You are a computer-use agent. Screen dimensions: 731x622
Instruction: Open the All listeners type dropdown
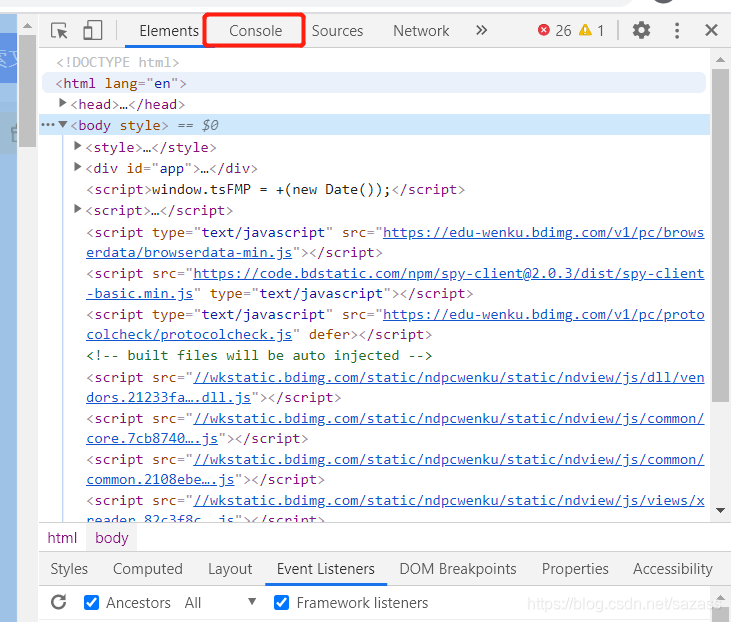tap(220, 602)
